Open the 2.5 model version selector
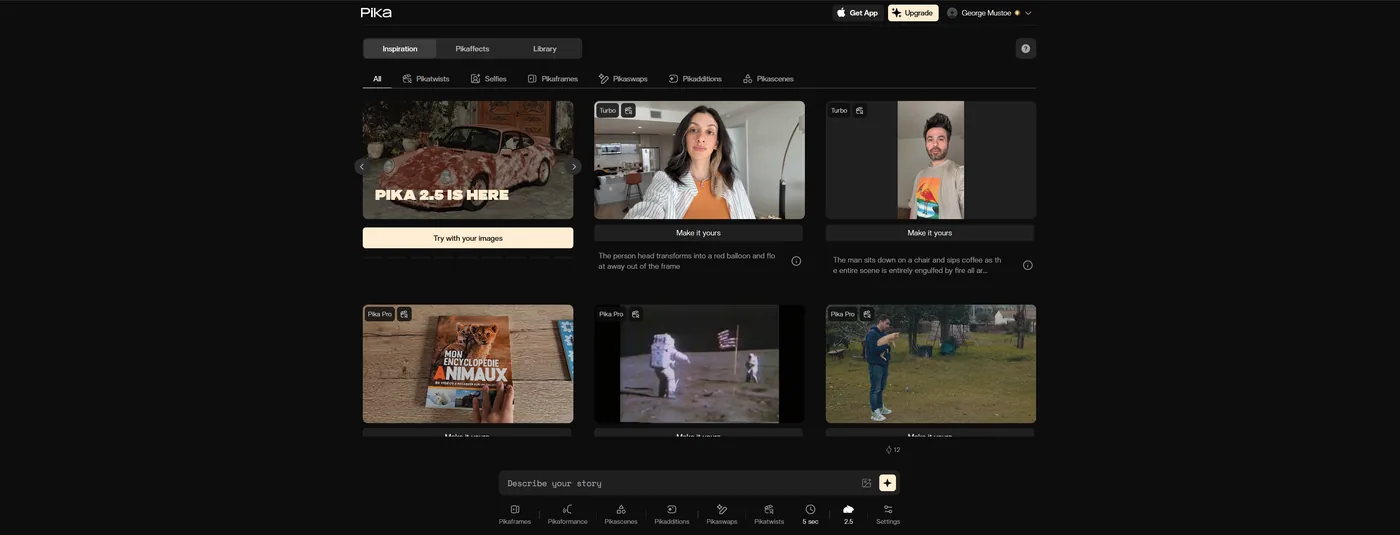This screenshot has height=535, width=1400. [848, 514]
